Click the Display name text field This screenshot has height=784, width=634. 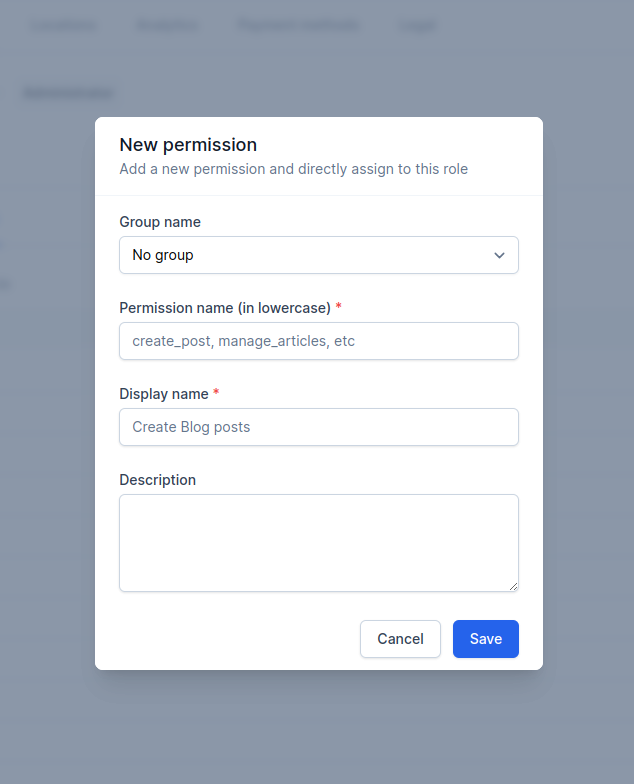click(x=318, y=427)
